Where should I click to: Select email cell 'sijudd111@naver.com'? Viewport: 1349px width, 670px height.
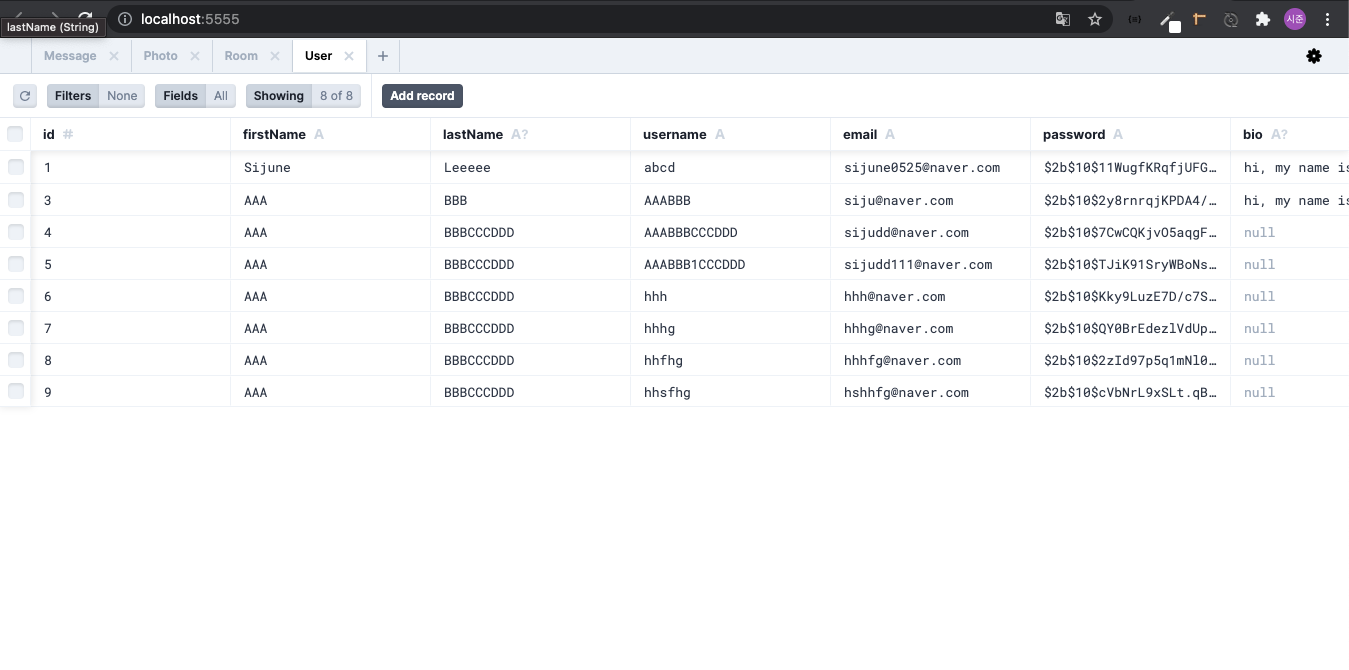931,264
